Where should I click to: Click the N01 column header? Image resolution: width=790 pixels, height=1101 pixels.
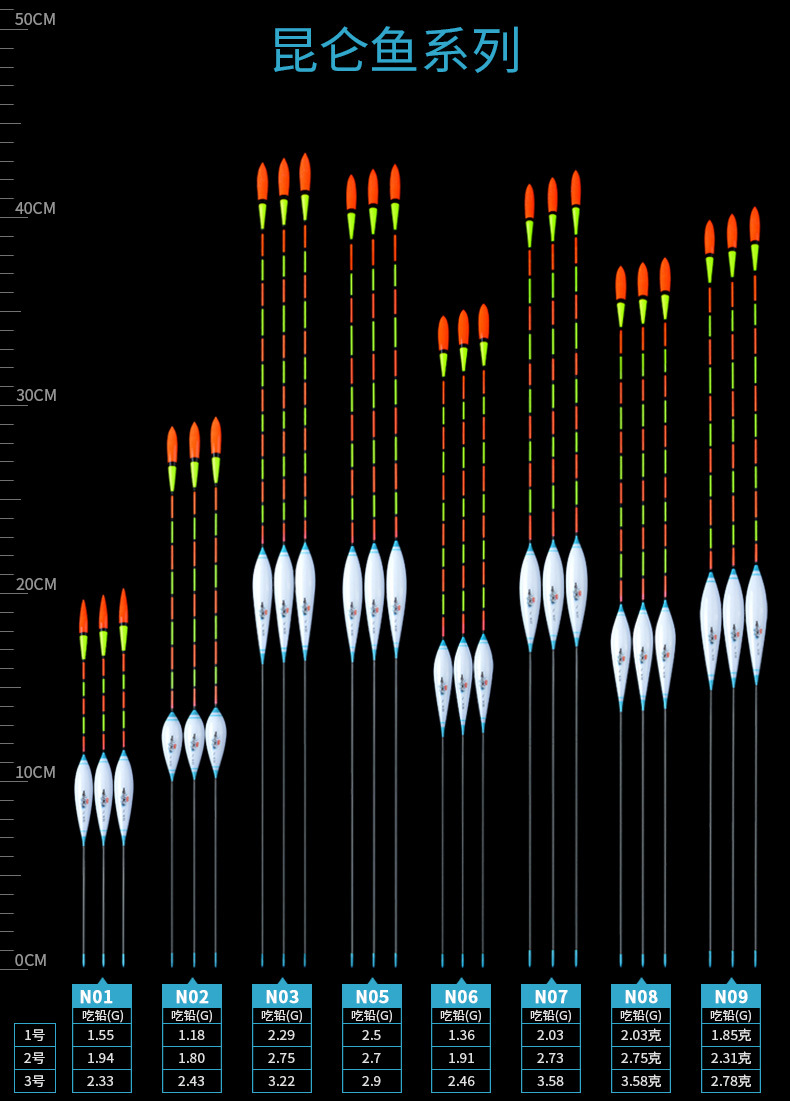[x=102, y=996]
